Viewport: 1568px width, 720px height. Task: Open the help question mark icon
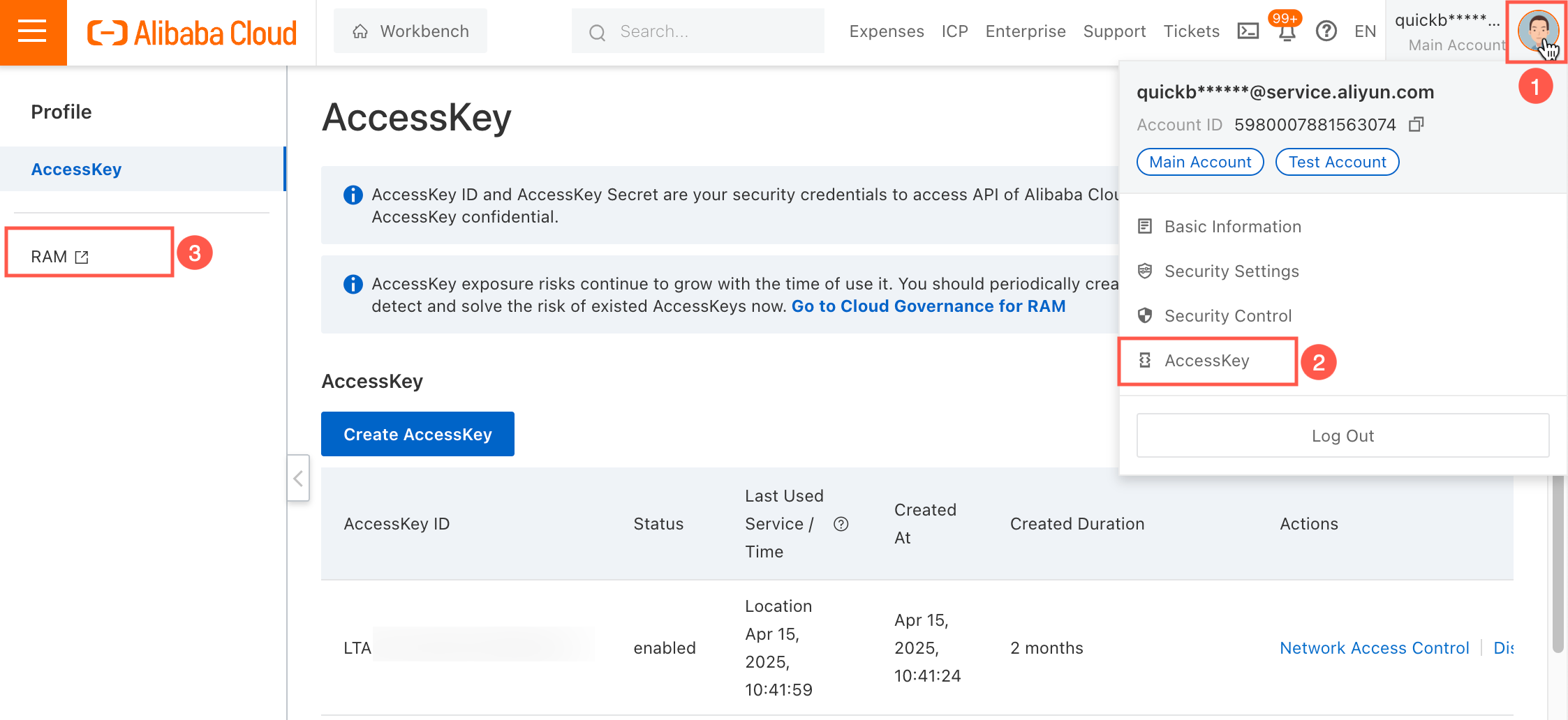[1326, 31]
